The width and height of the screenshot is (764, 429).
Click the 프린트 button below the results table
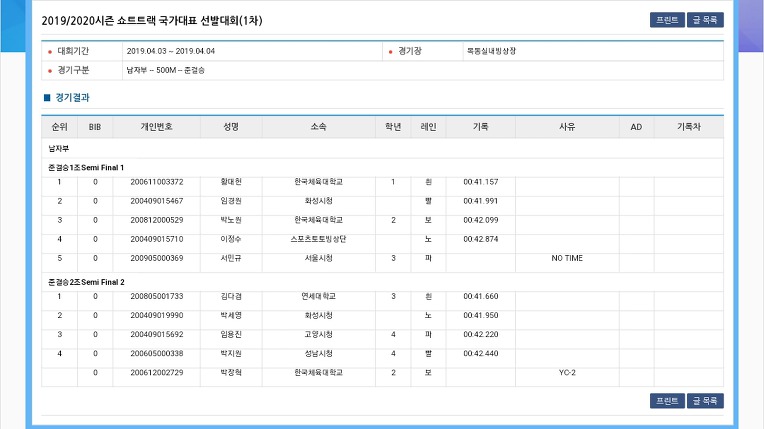coord(667,401)
